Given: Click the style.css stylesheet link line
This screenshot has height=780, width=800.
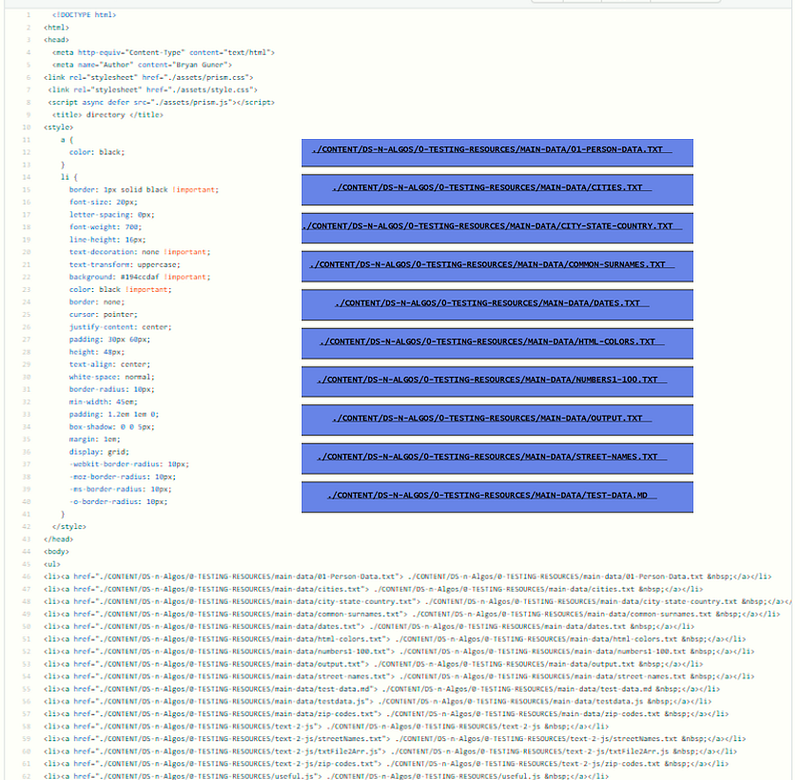Looking at the screenshot, I should point(153,90).
